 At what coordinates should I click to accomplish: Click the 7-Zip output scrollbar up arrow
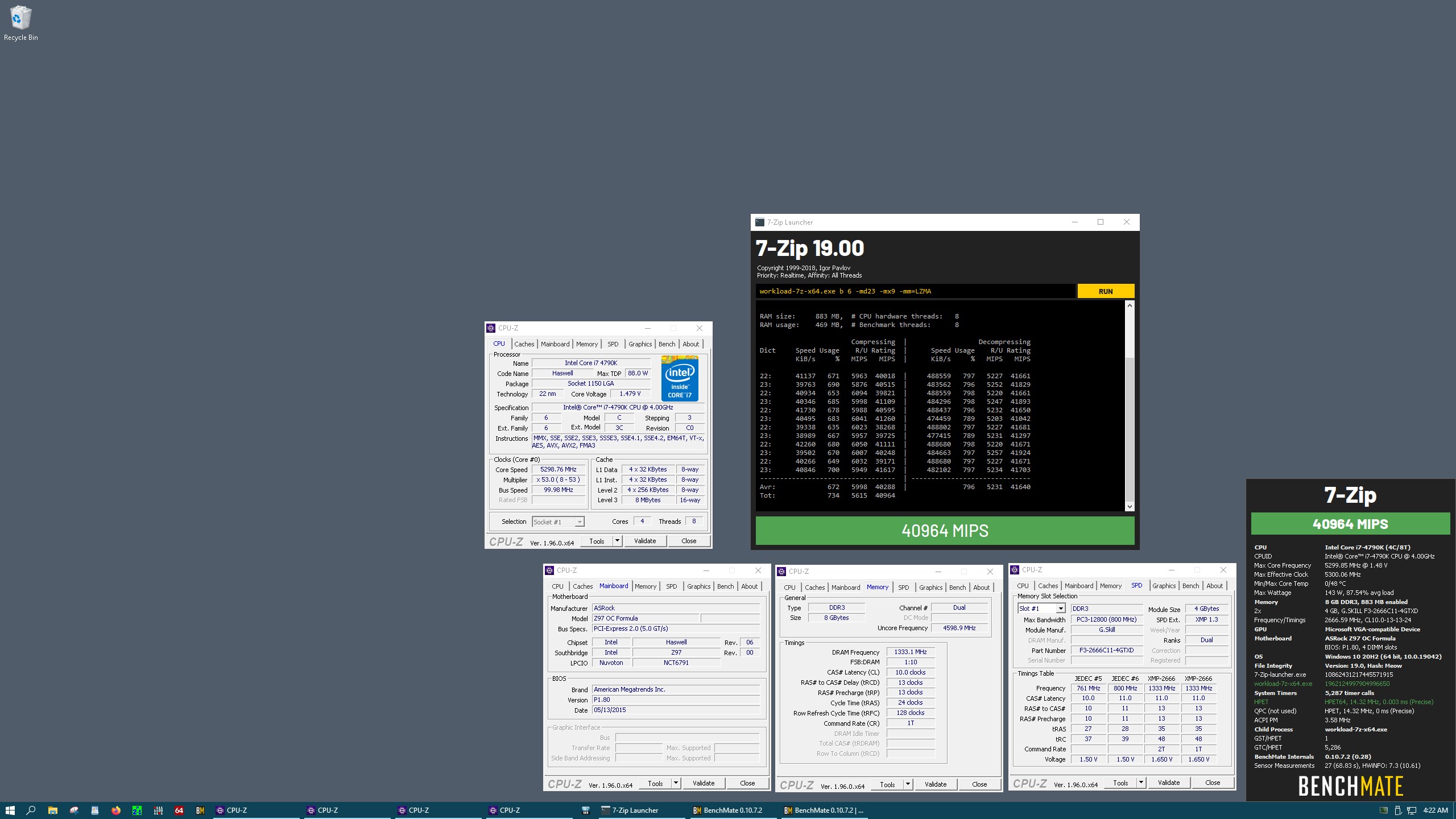click(x=1130, y=306)
